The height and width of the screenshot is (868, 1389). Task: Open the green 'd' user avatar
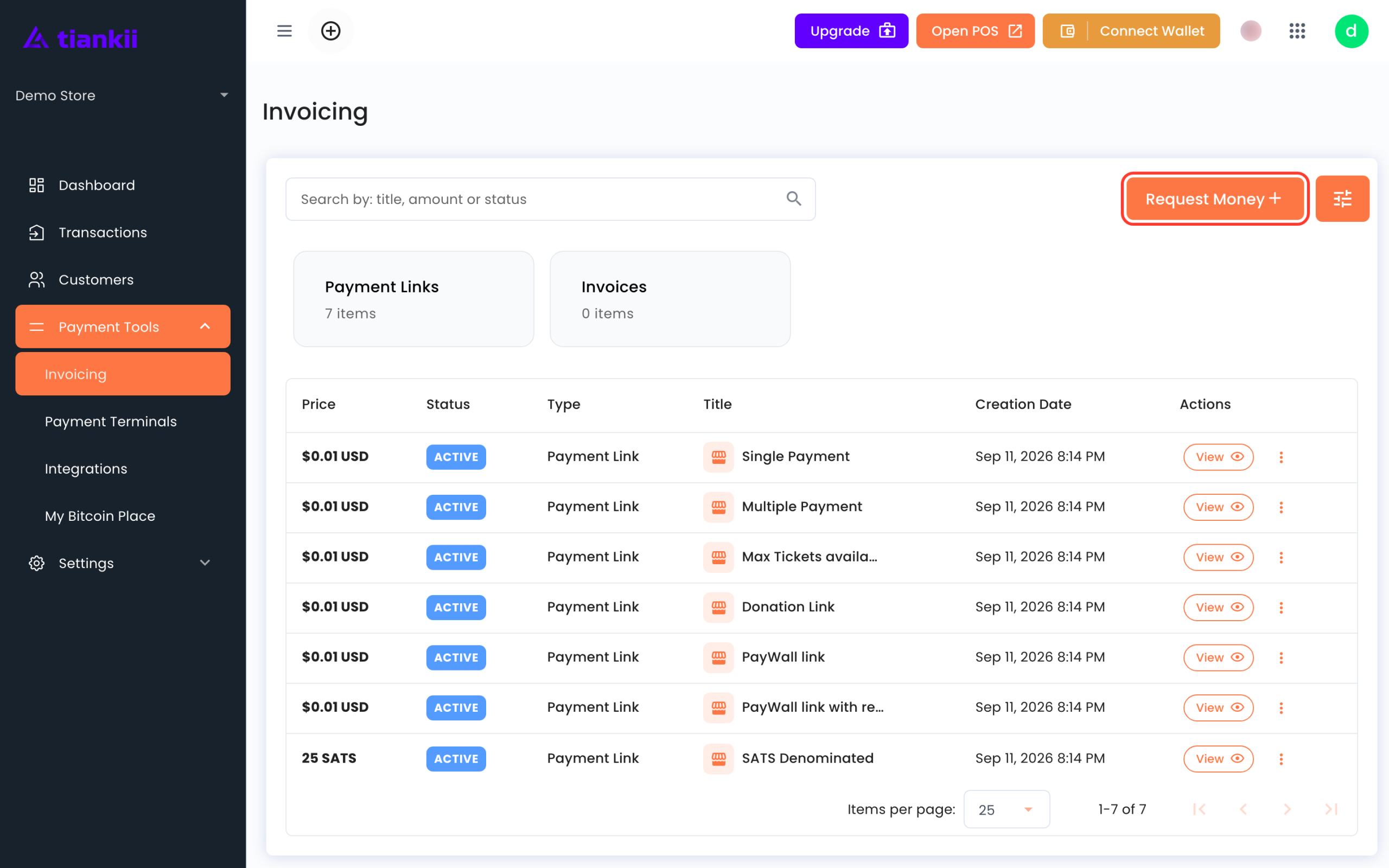tap(1351, 31)
